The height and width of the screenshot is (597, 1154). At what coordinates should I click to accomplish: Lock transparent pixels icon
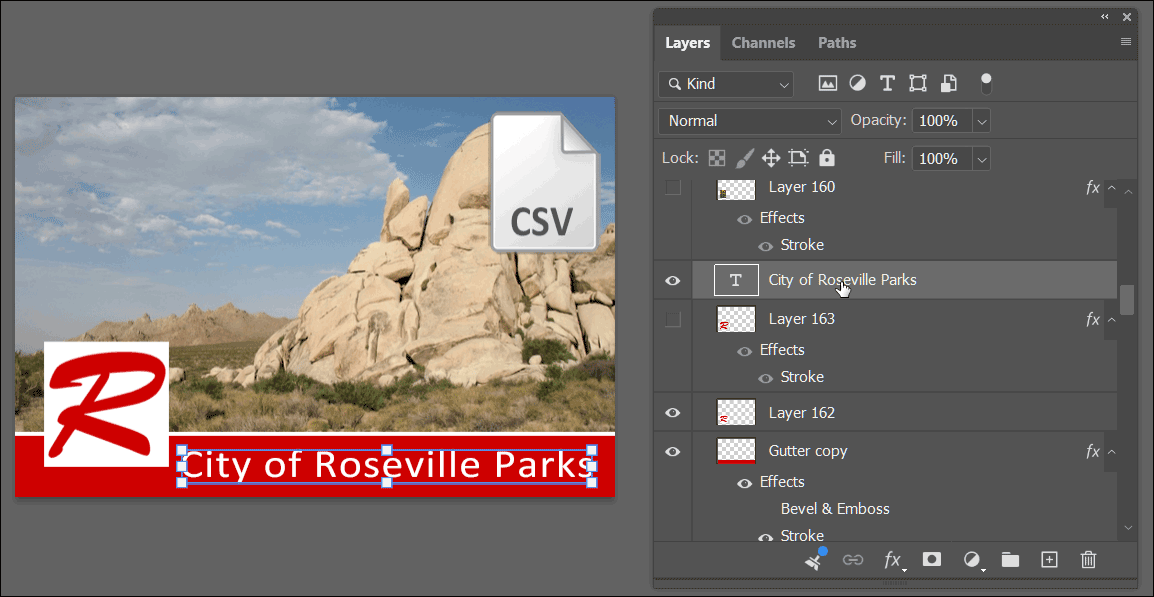[x=716, y=158]
